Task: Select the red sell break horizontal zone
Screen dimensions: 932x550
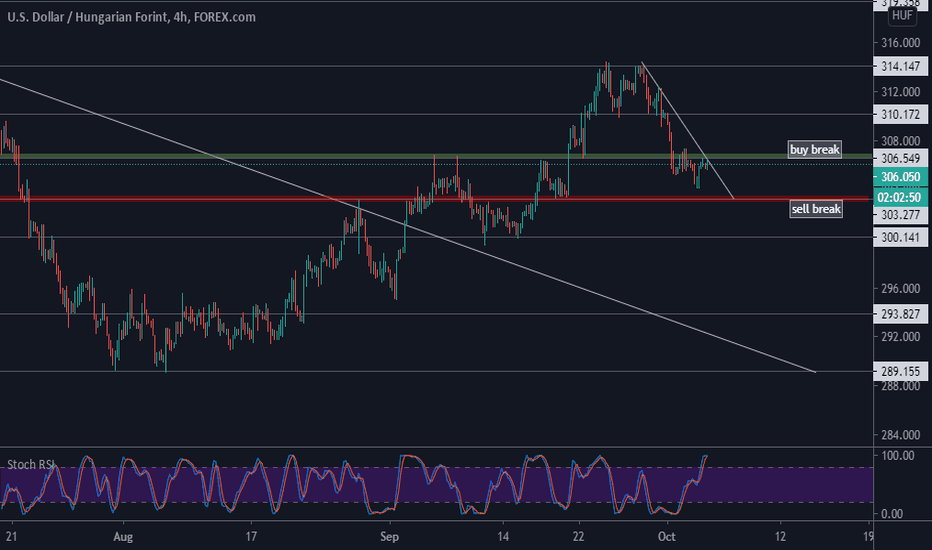Action: click(436, 199)
